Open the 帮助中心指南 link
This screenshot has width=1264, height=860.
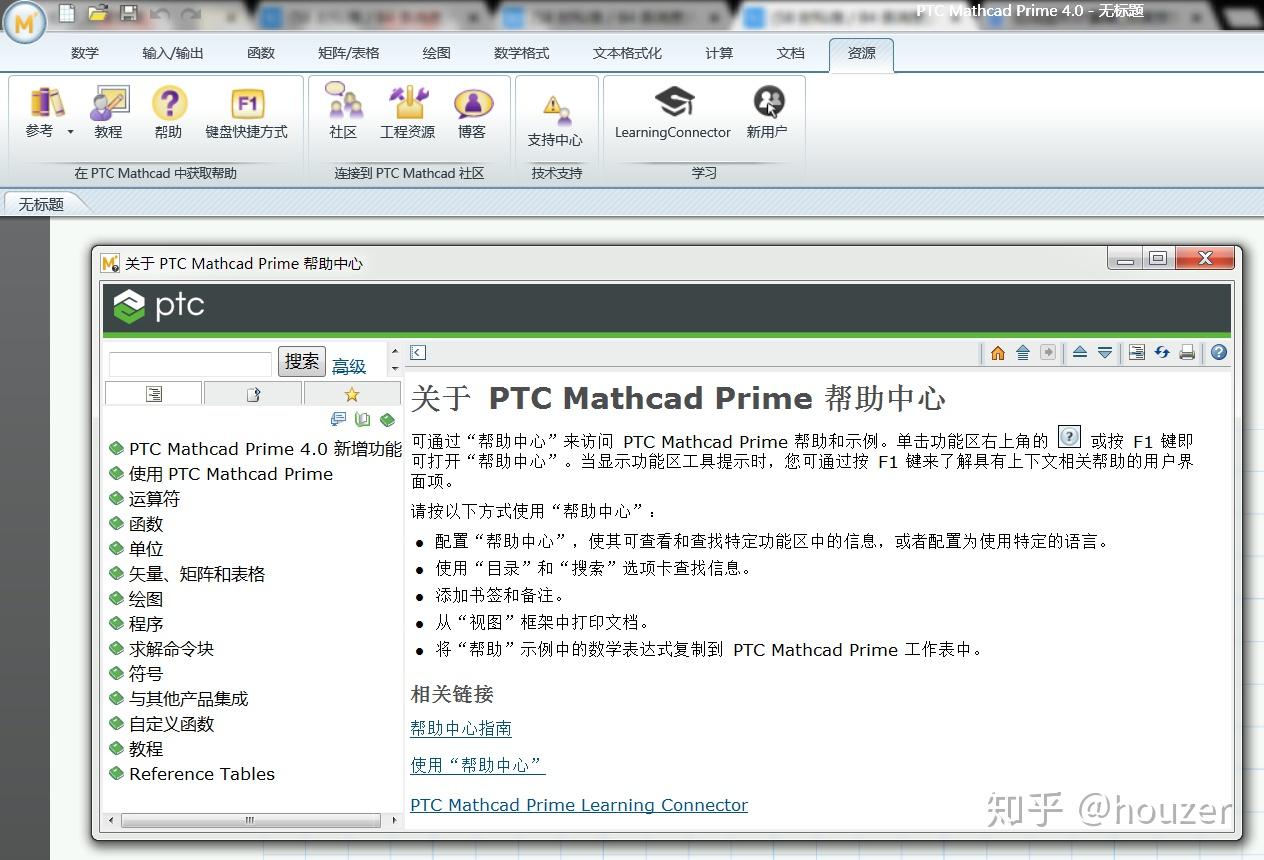point(461,729)
